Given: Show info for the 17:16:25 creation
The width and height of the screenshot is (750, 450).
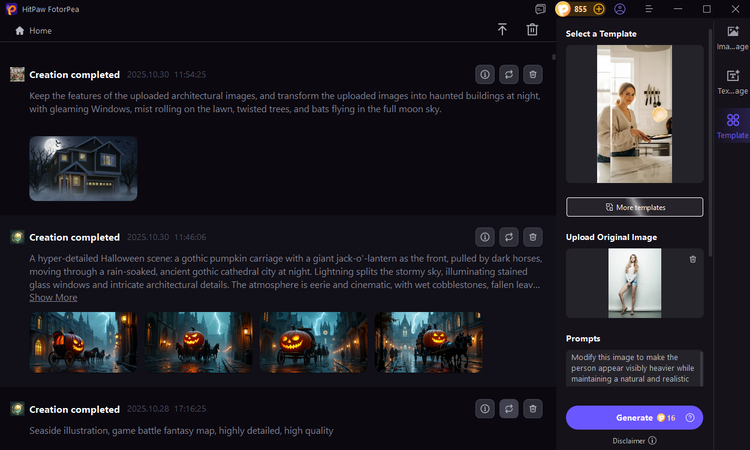Looking at the screenshot, I should (485, 409).
